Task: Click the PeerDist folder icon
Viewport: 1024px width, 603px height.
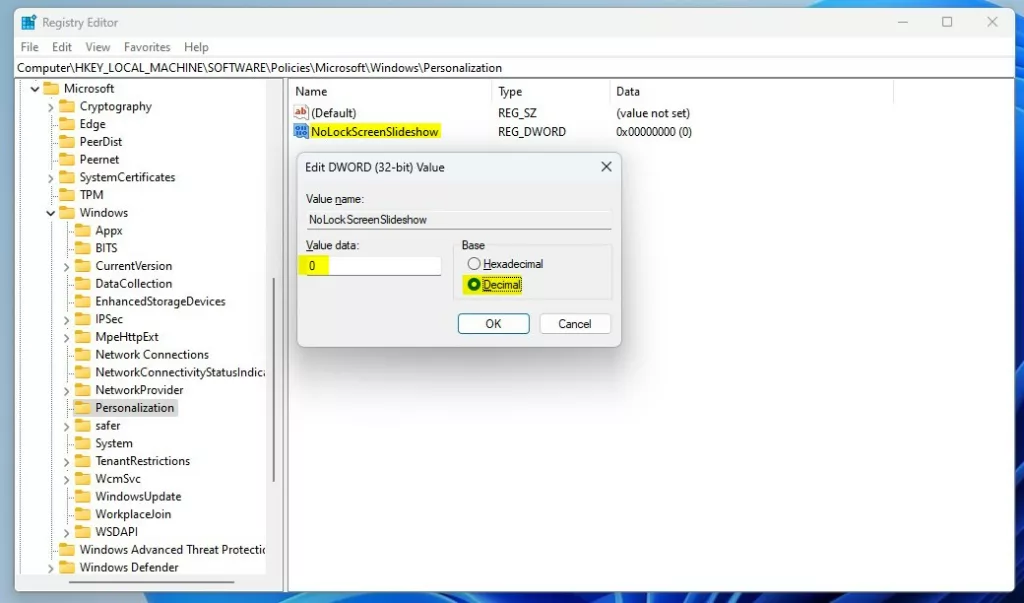Action: point(67,141)
